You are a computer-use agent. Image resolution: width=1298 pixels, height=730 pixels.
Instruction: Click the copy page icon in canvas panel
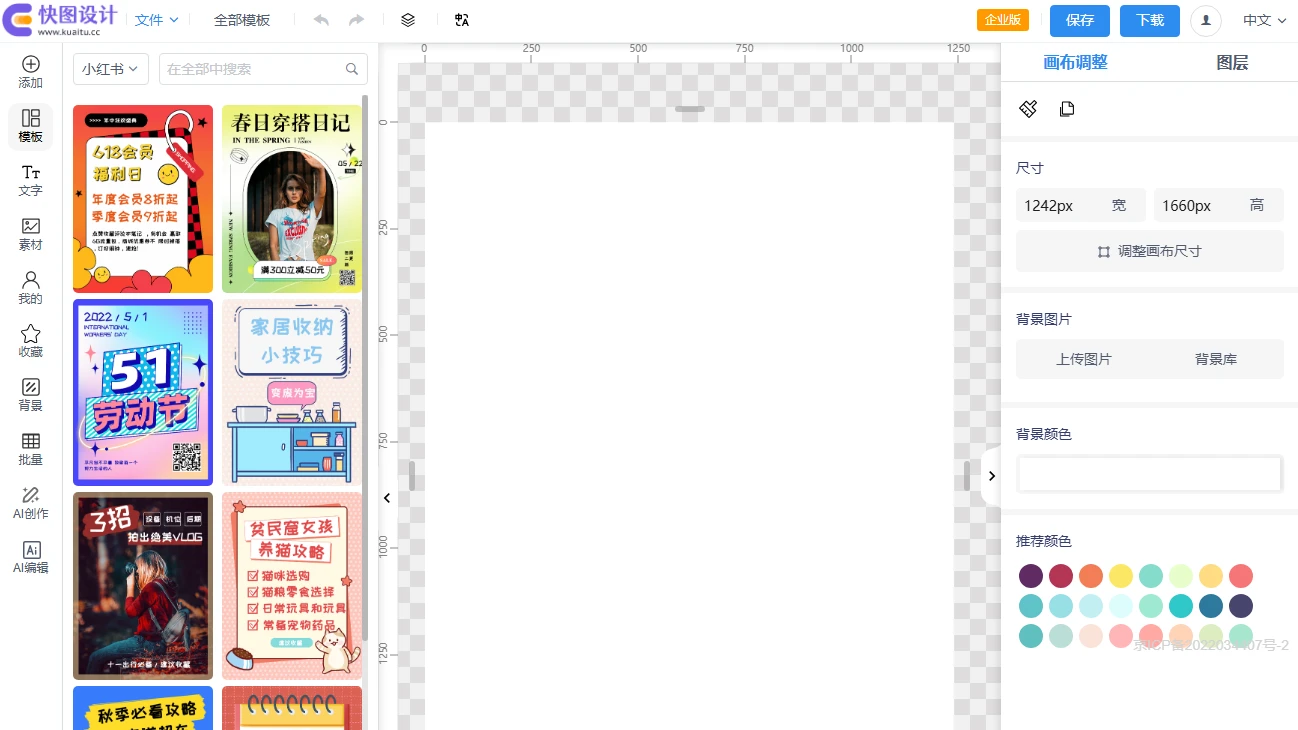[x=1067, y=109]
